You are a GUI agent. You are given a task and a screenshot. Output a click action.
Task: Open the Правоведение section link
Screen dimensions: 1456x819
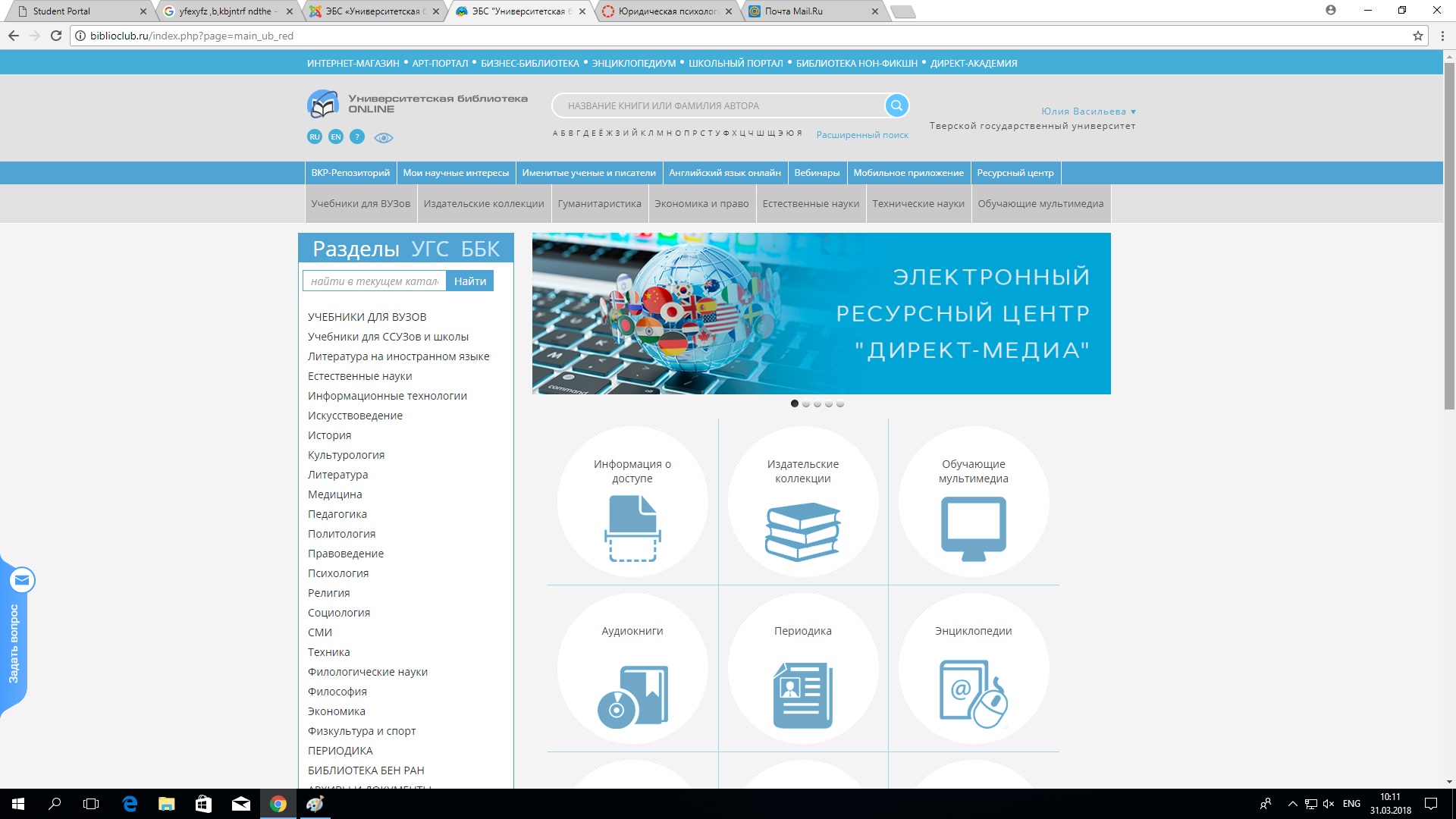point(346,554)
